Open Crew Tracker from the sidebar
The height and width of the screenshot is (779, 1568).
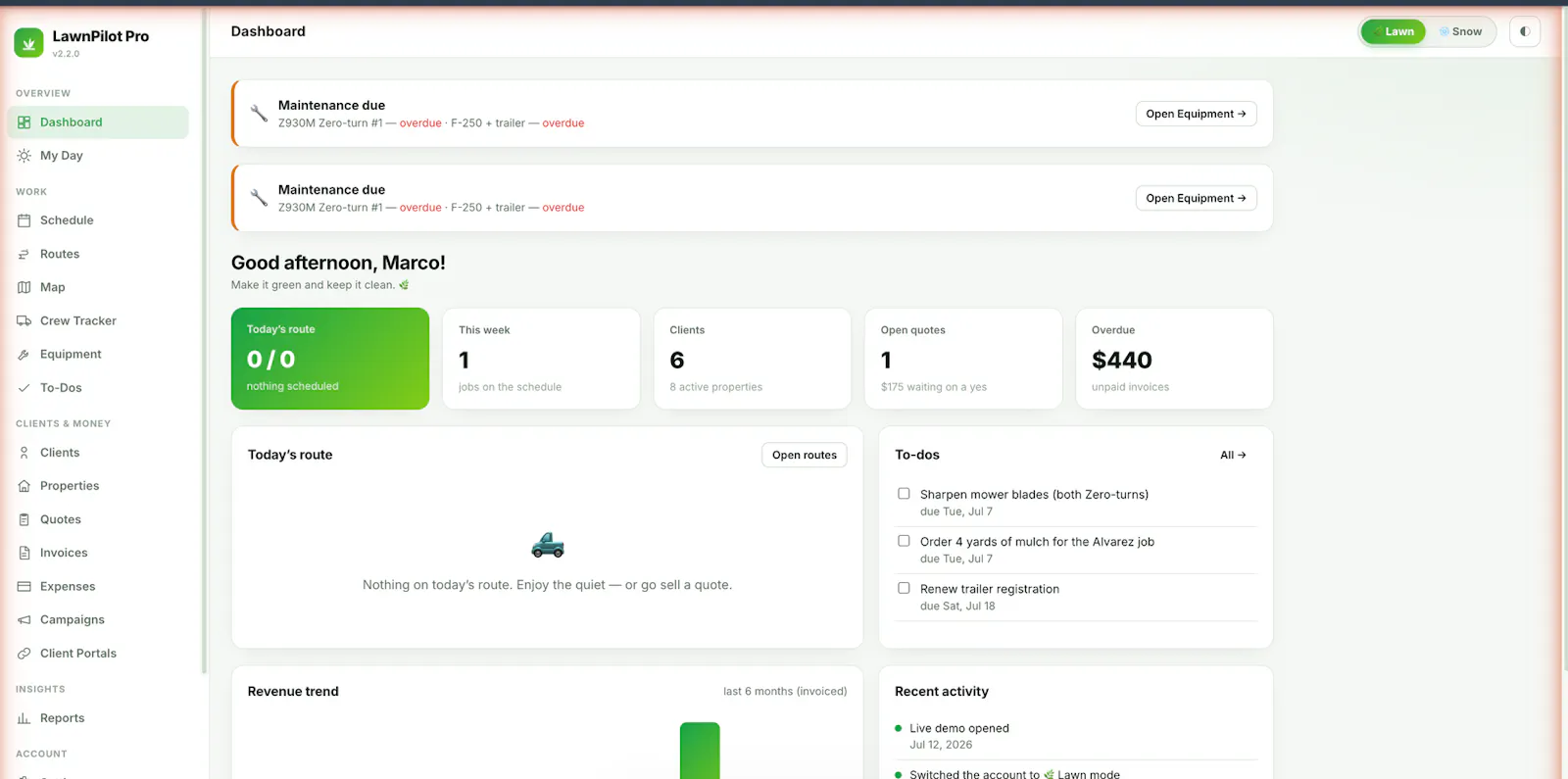point(98,320)
